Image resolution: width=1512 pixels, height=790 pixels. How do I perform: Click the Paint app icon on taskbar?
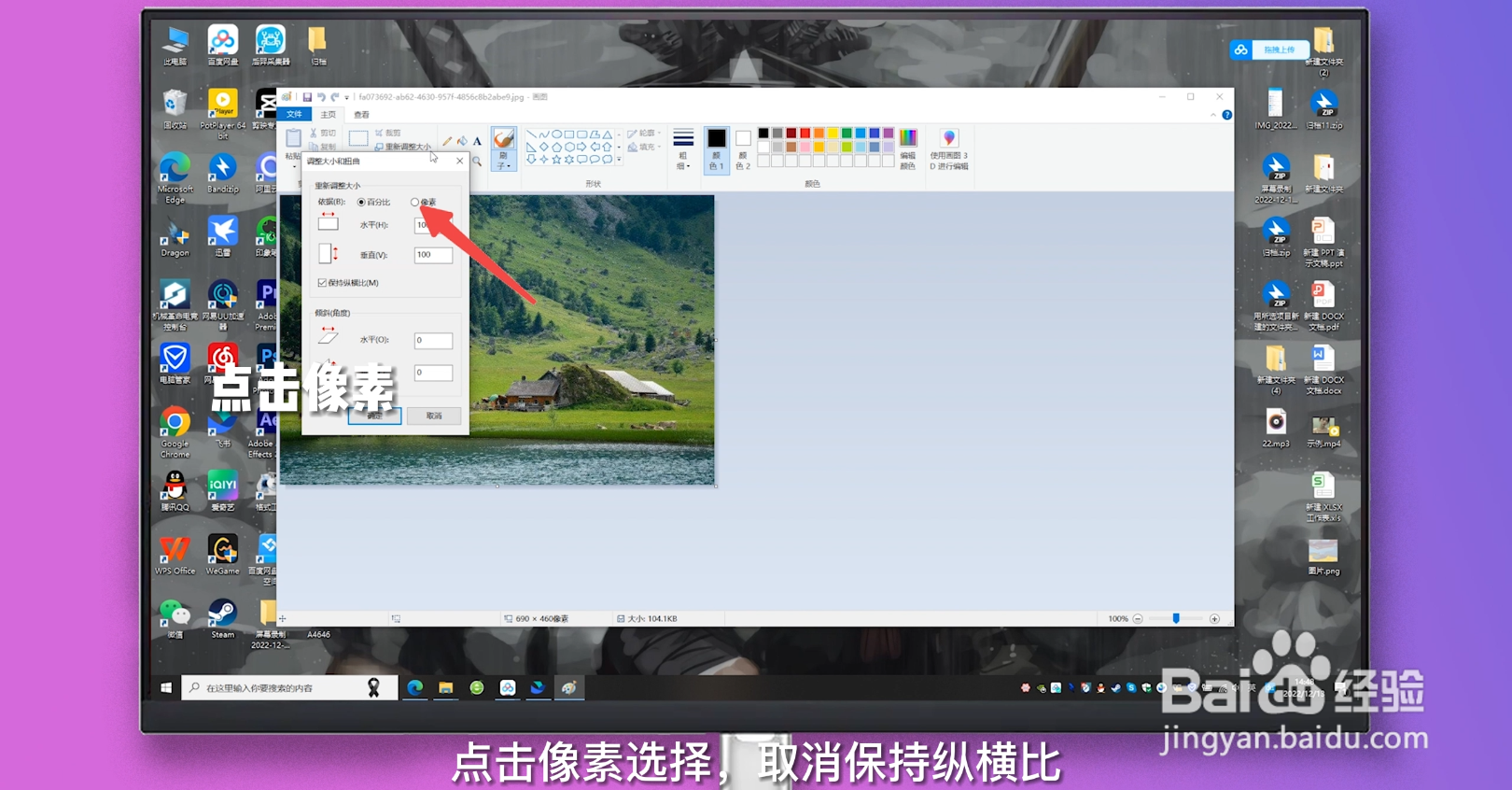tap(568, 688)
